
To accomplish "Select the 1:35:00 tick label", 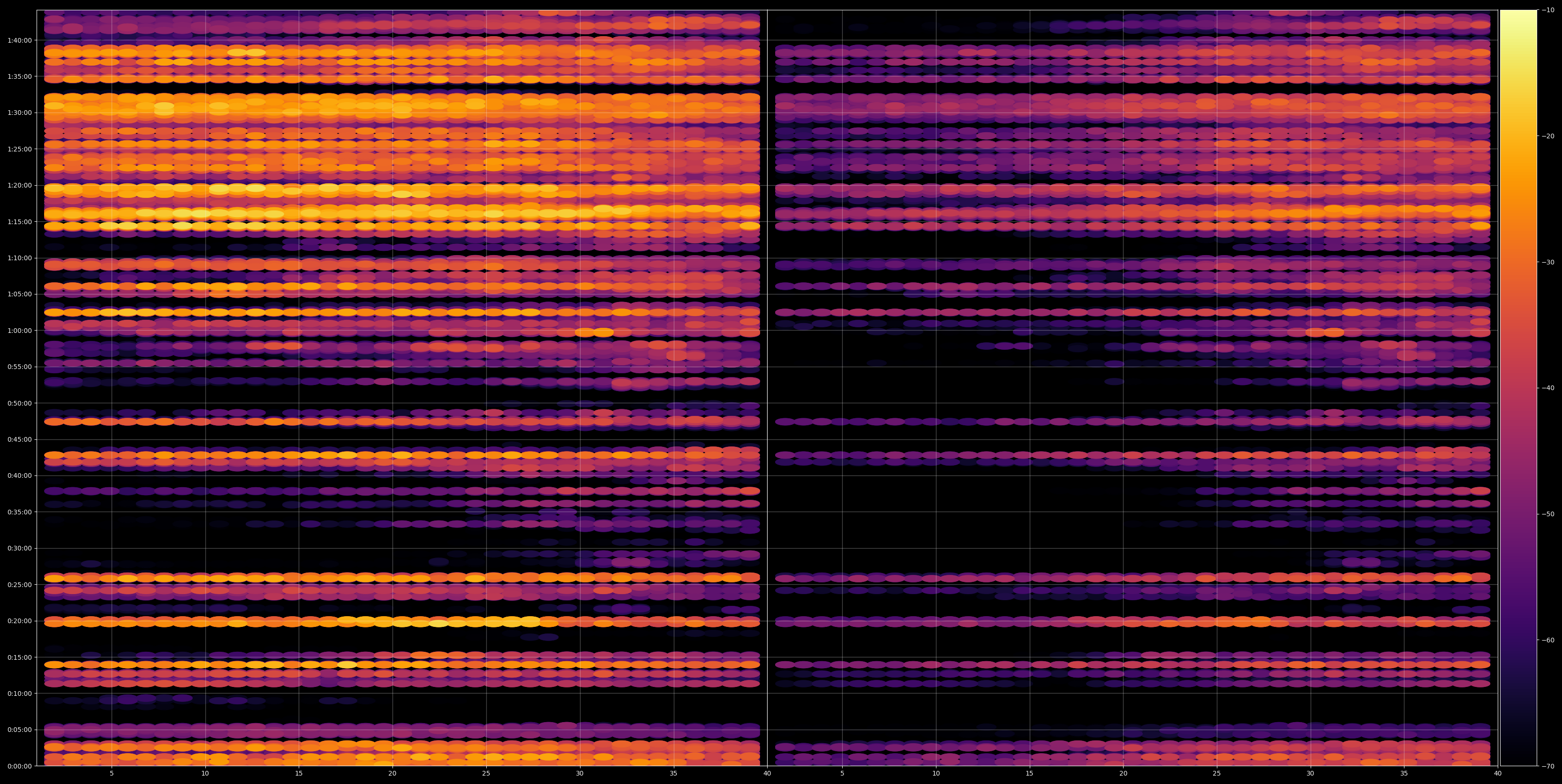I will tap(19, 76).
